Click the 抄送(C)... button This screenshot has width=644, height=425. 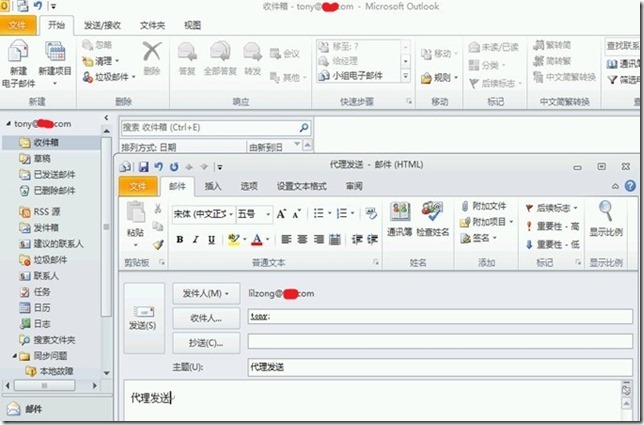(206, 342)
